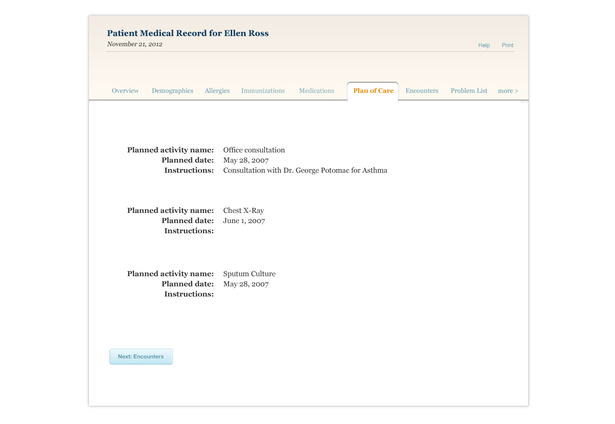Click the Plan of Care tab
The image size is (615, 424).
tap(373, 91)
